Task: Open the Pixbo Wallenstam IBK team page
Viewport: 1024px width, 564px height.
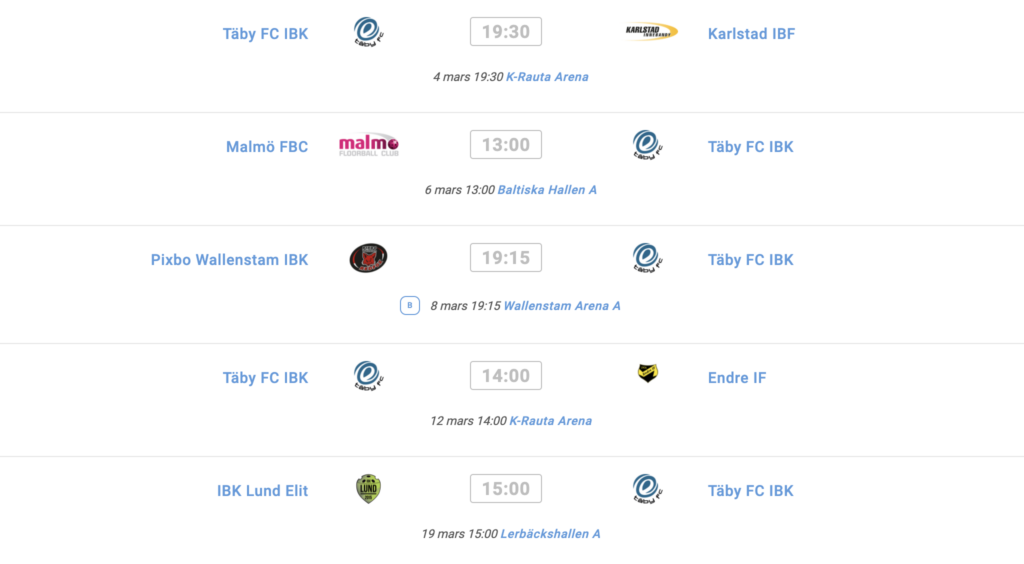Action: 229,260
